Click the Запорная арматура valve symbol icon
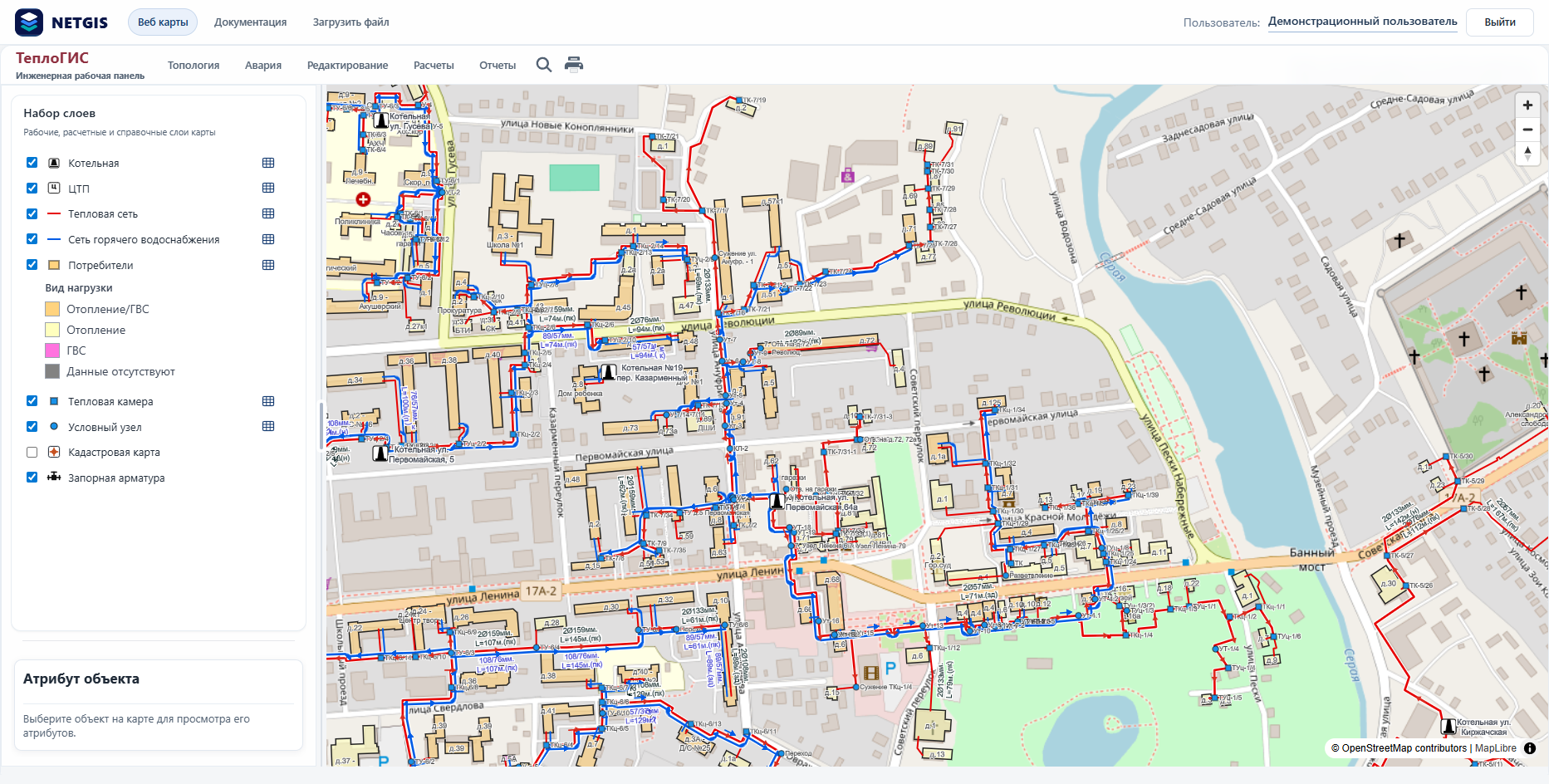This screenshot has width=1549, height=784. click(x=54, y=477)
